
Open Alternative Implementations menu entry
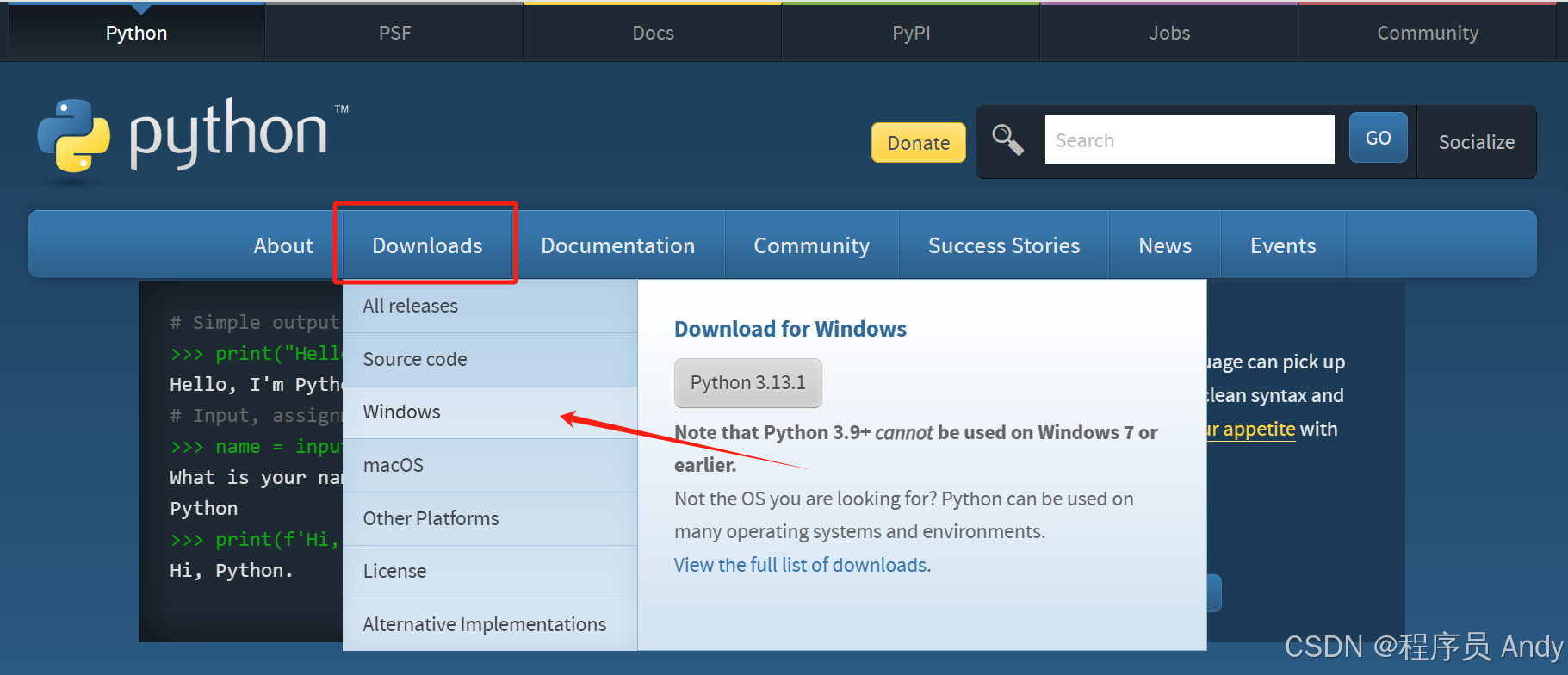(x=490, y=624)
